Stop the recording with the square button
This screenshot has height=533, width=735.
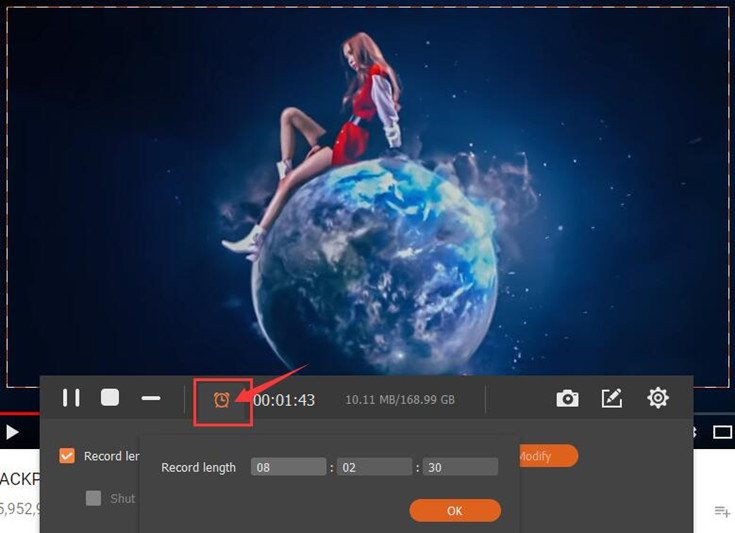[110, 398]
